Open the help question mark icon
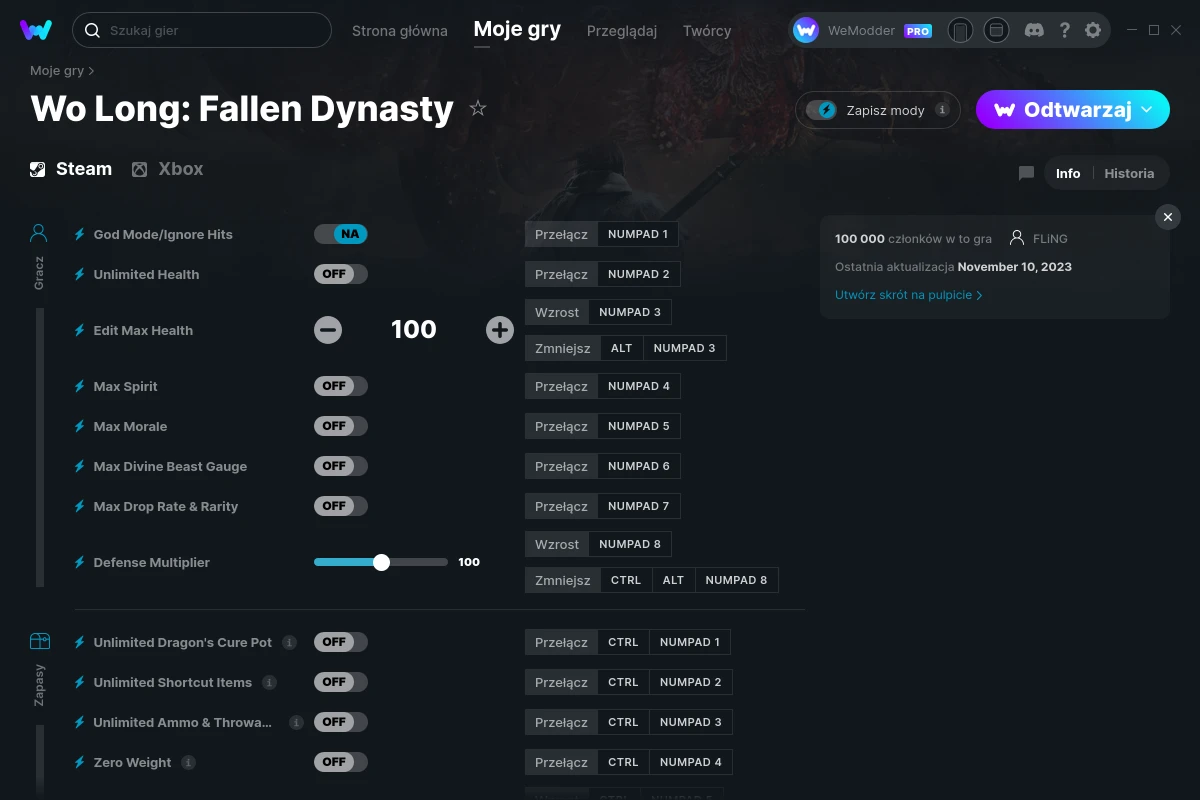Screen dimensions: 1200x800 coord(1065,30)
